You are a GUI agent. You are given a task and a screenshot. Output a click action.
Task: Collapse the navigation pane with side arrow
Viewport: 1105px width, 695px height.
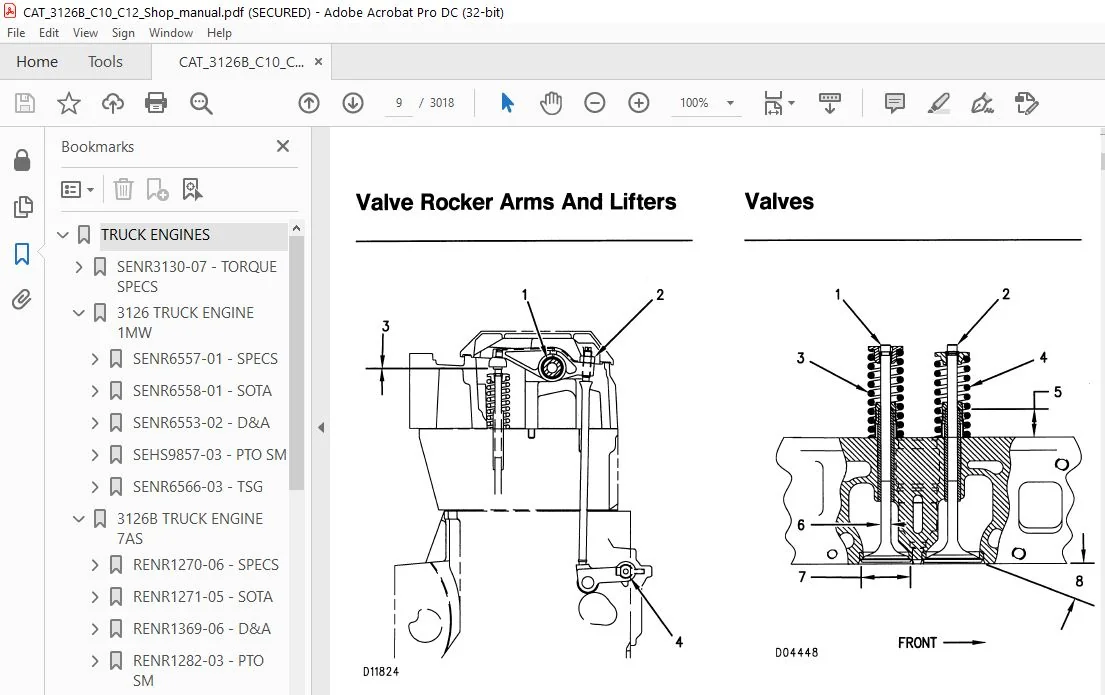pos(321,427)
